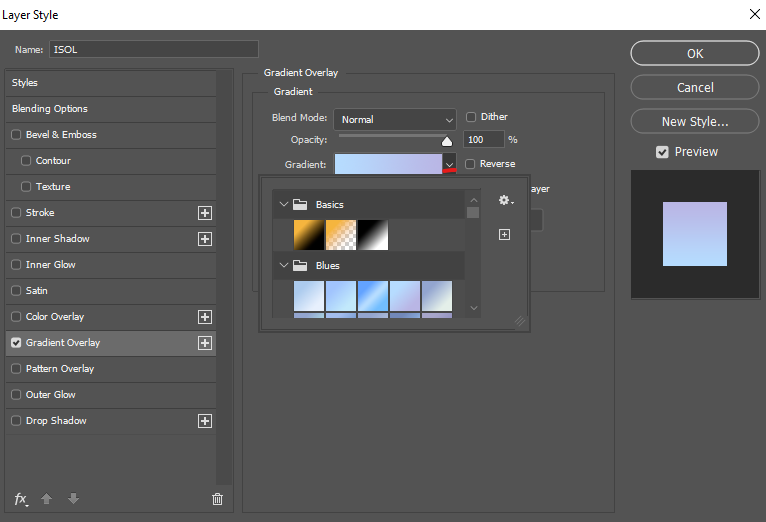Add another Inner Shadow with plus icon
Screen dimensions: 766x522
click(205, 239)
